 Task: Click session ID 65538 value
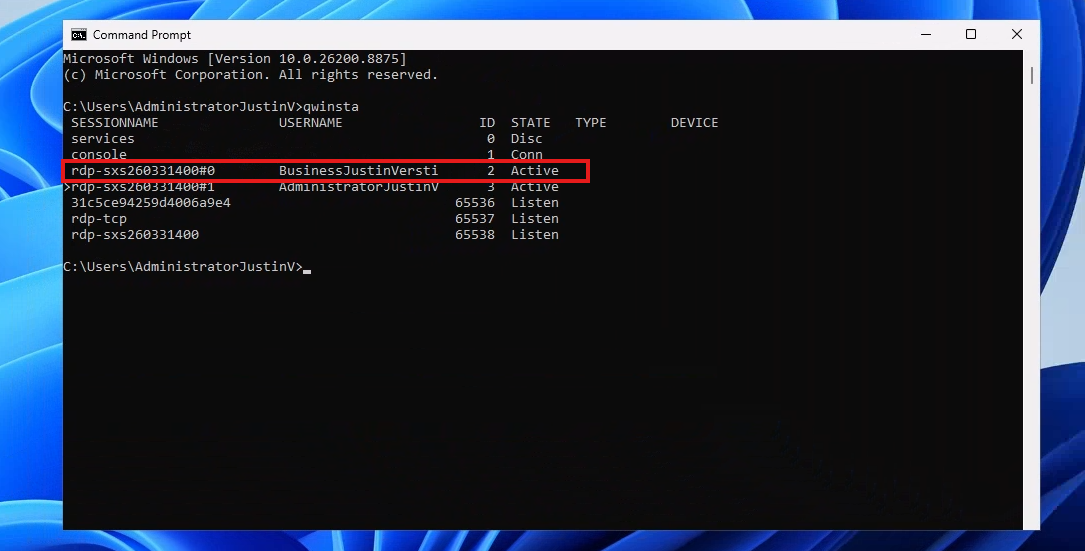pyautogui.click(x=475, y=235)
